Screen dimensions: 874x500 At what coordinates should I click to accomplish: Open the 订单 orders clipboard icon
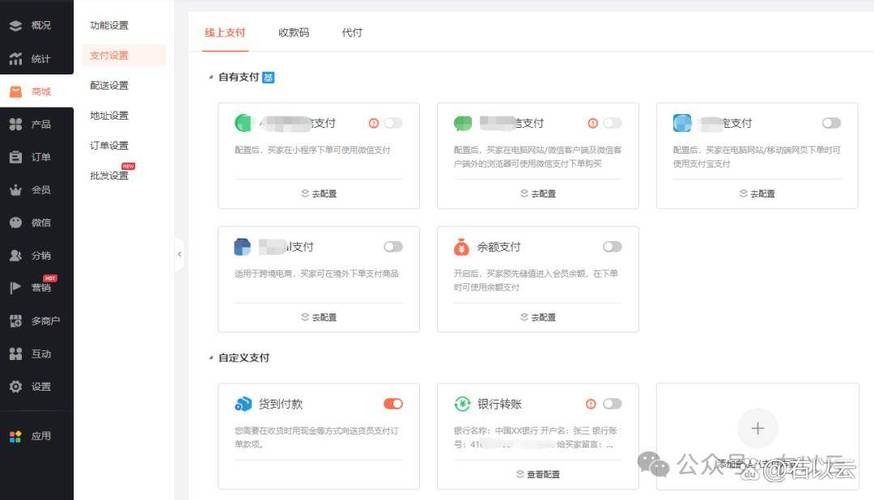(x=16, y=157)
